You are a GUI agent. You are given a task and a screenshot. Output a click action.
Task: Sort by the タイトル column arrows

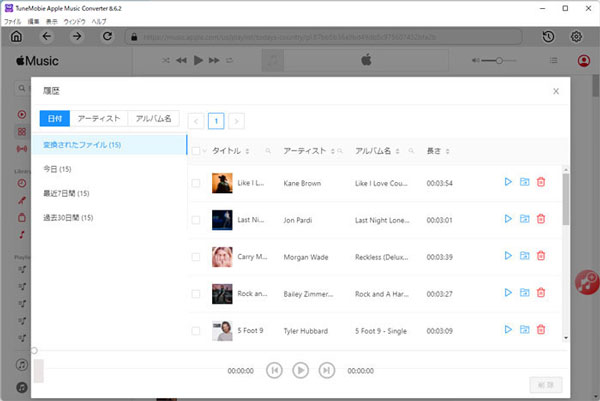[247, 151]
